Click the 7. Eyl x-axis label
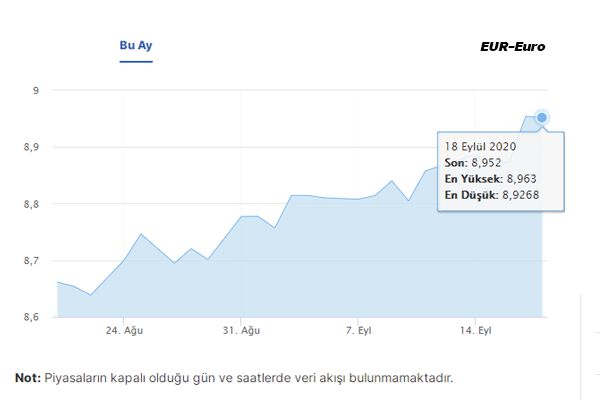This screenshot has width=600, height=400. tap(359, 330)
